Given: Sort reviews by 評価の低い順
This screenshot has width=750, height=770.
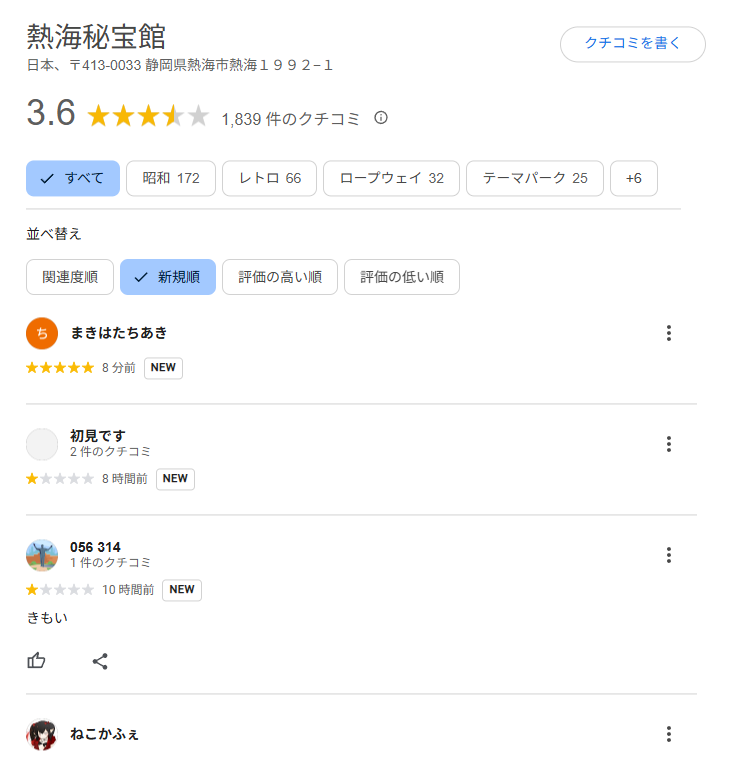Looking at the screenshot, I should [402, 277].
